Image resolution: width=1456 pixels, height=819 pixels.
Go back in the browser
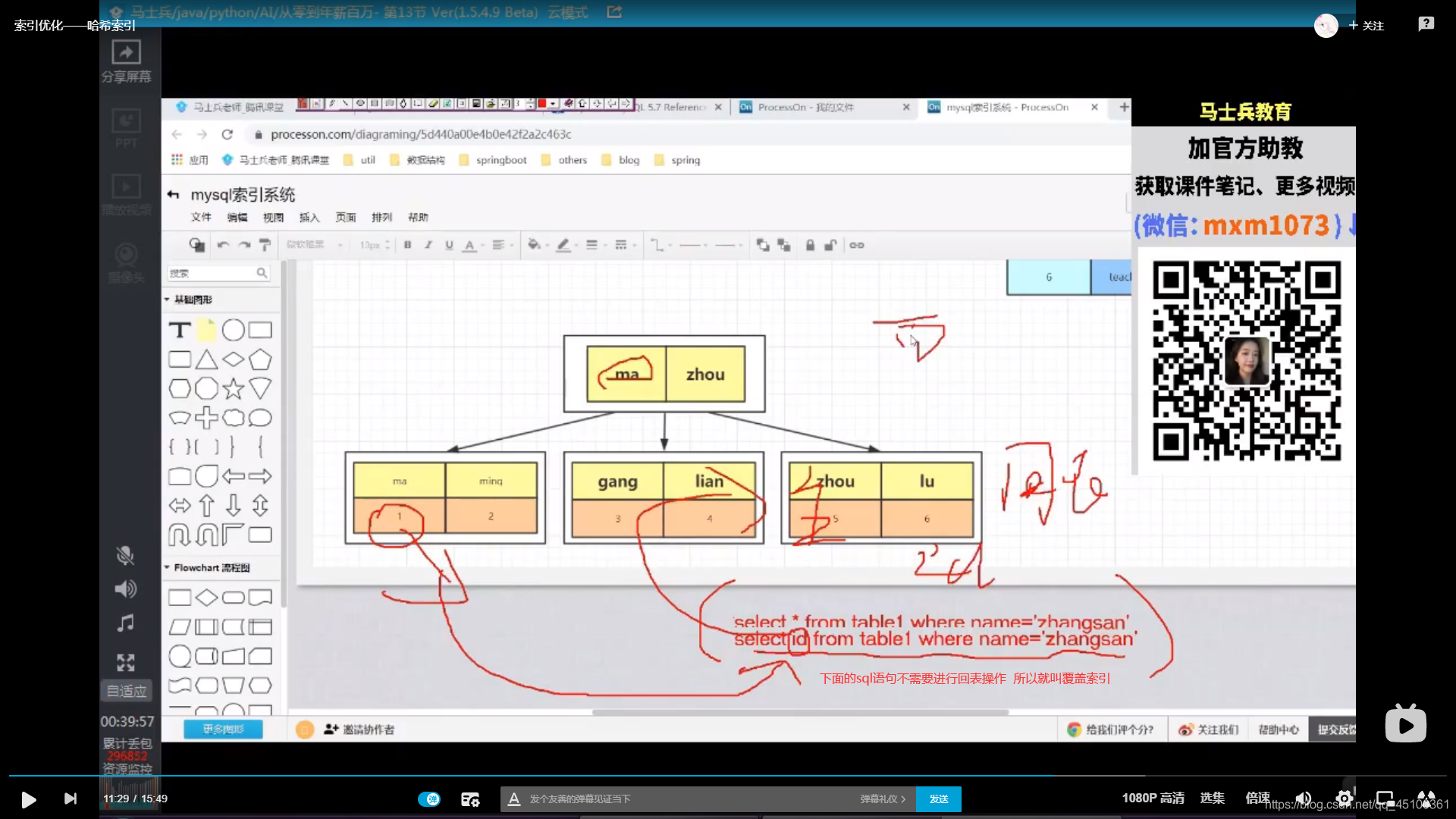(x=177, y=134)
